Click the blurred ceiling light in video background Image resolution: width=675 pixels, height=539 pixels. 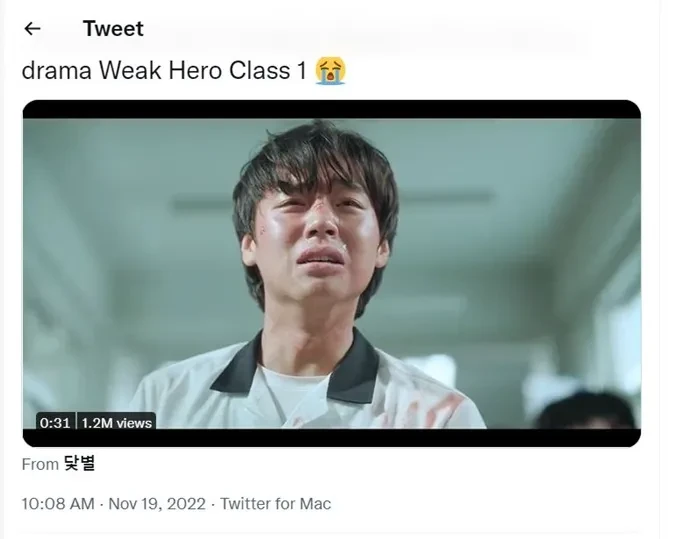(200, 203)
